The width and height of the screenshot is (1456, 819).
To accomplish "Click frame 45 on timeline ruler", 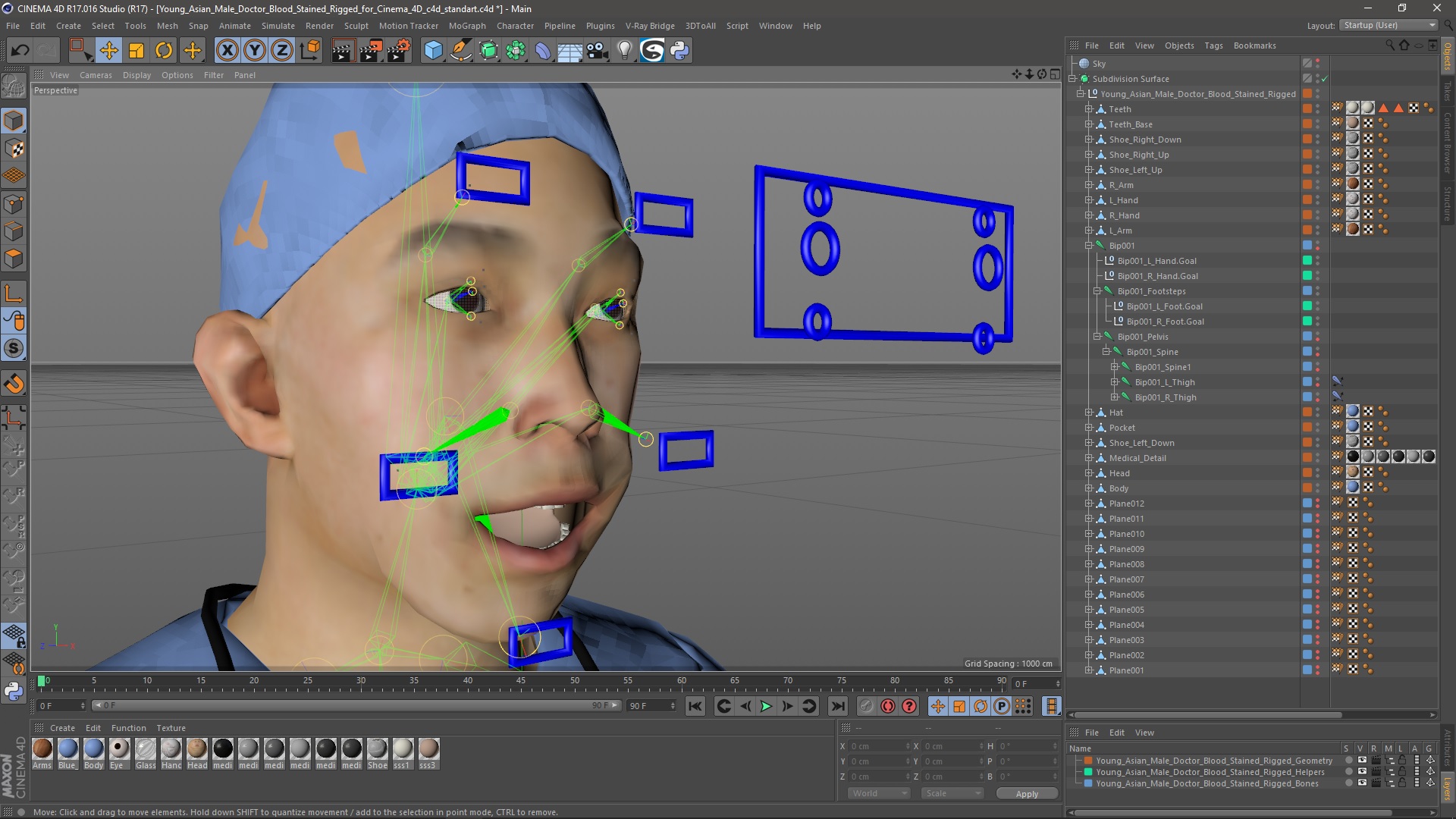I will (x=521, y=681).
